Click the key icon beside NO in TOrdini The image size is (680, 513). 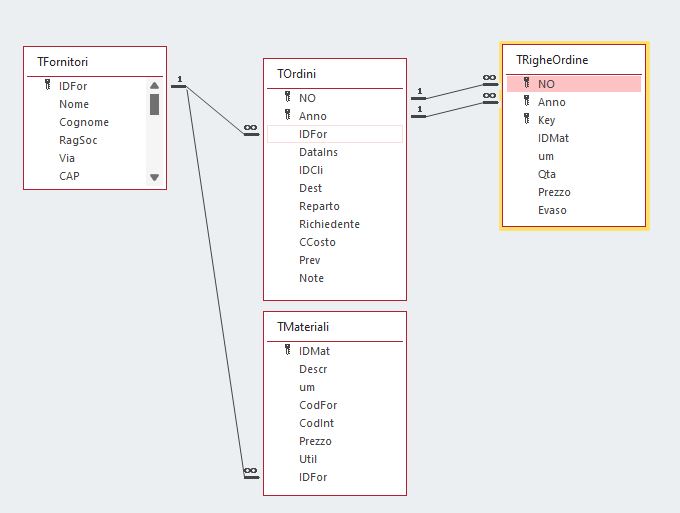(x=288, y=97)
